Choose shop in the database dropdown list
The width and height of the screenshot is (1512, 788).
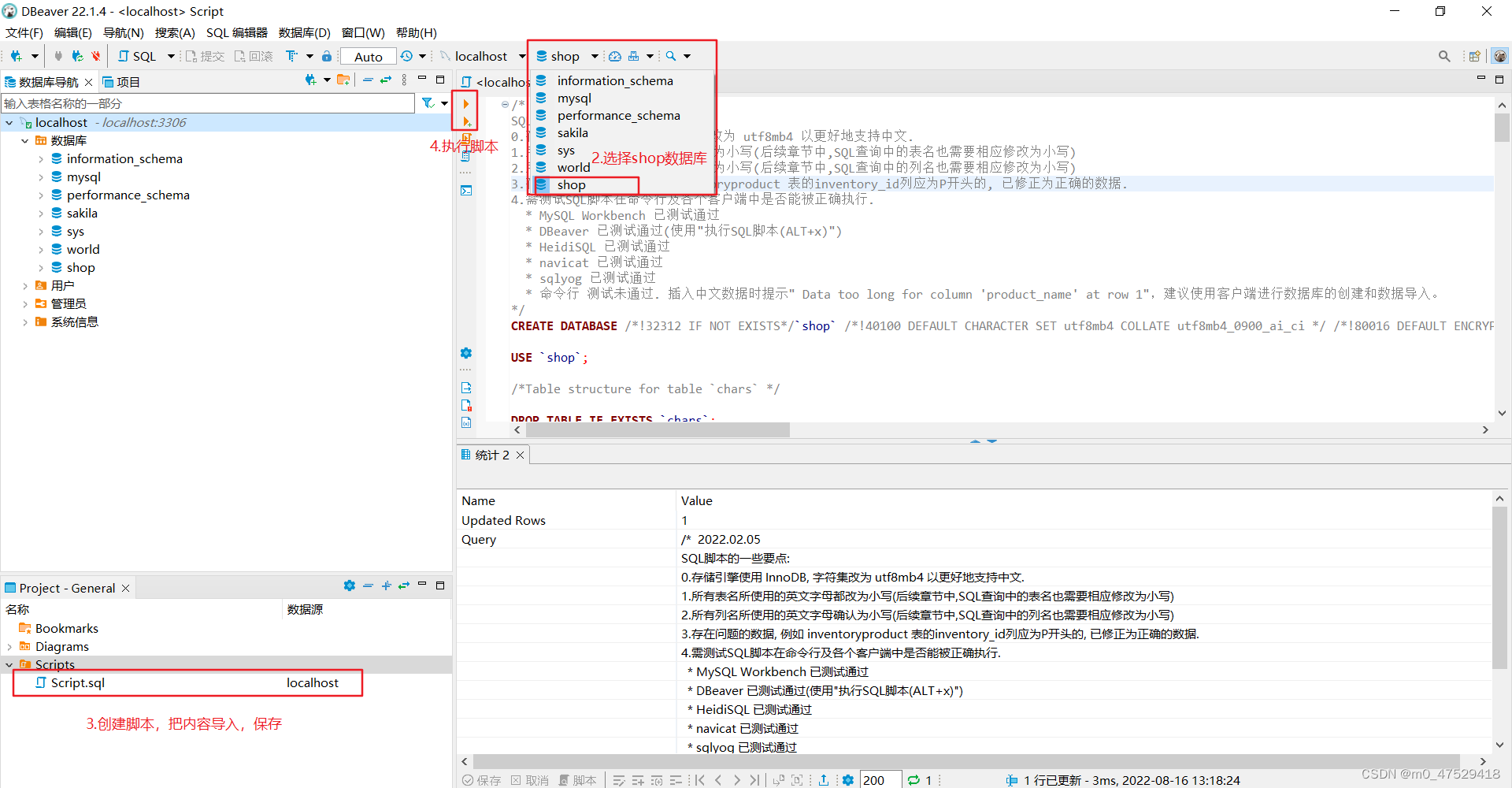point(571,185)
